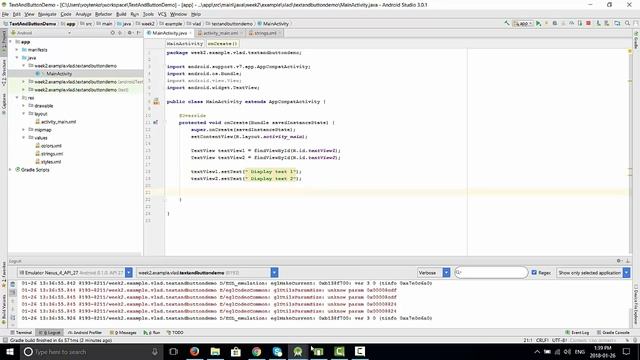Open the Gradle Console
640x360 pixels.
click(613, 333)
